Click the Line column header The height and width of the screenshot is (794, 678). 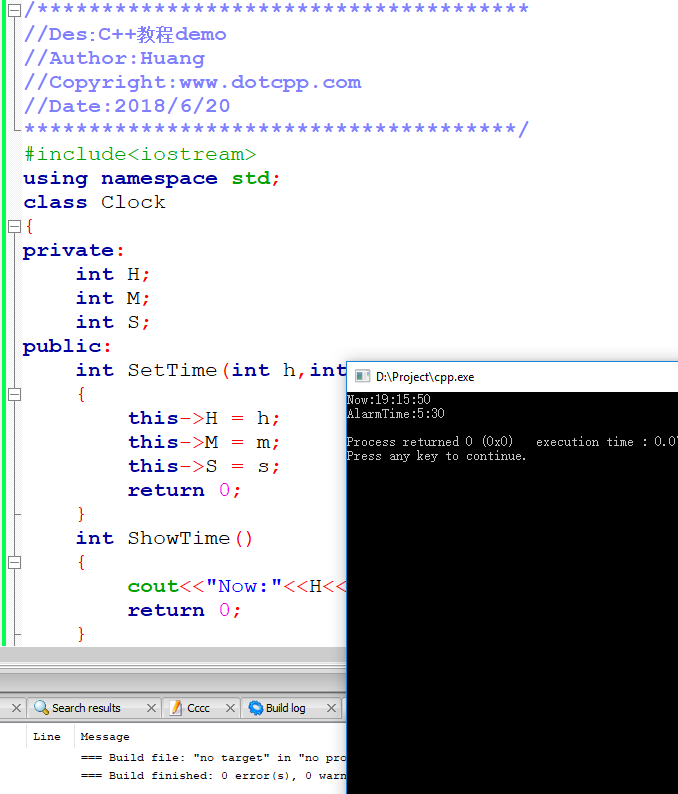(x=47, y=737)
